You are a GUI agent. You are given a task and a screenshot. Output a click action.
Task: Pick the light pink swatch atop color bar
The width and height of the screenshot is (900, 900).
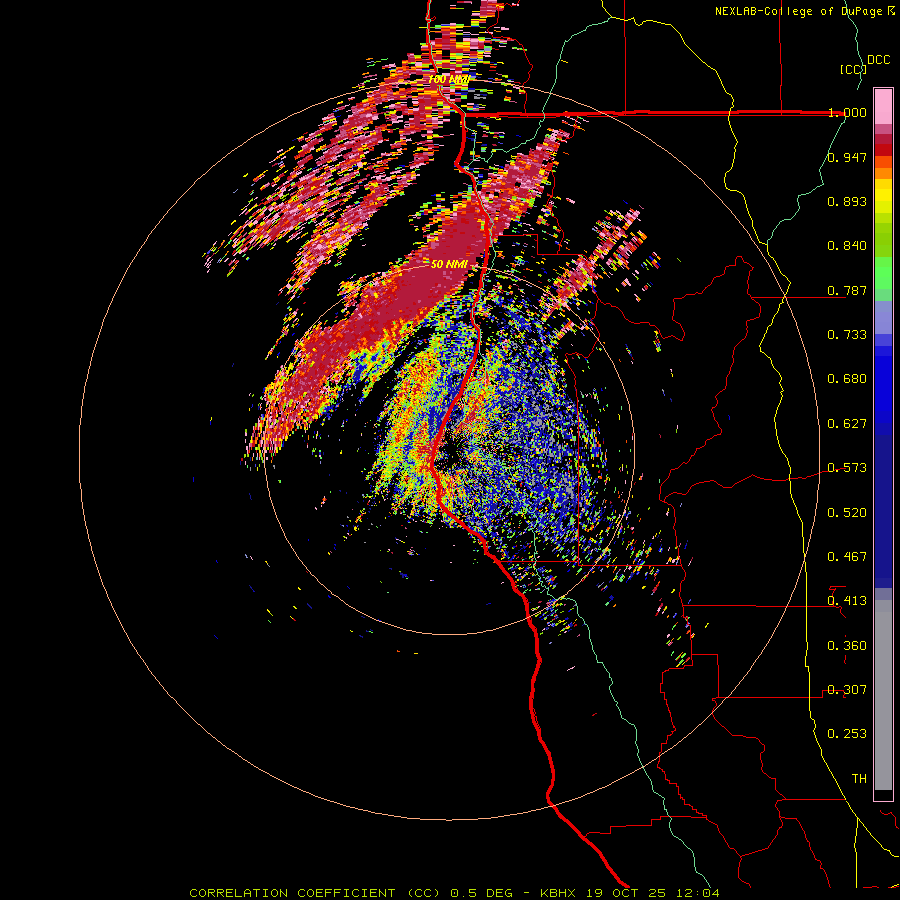pyautogui.click(x=883, y=107)
